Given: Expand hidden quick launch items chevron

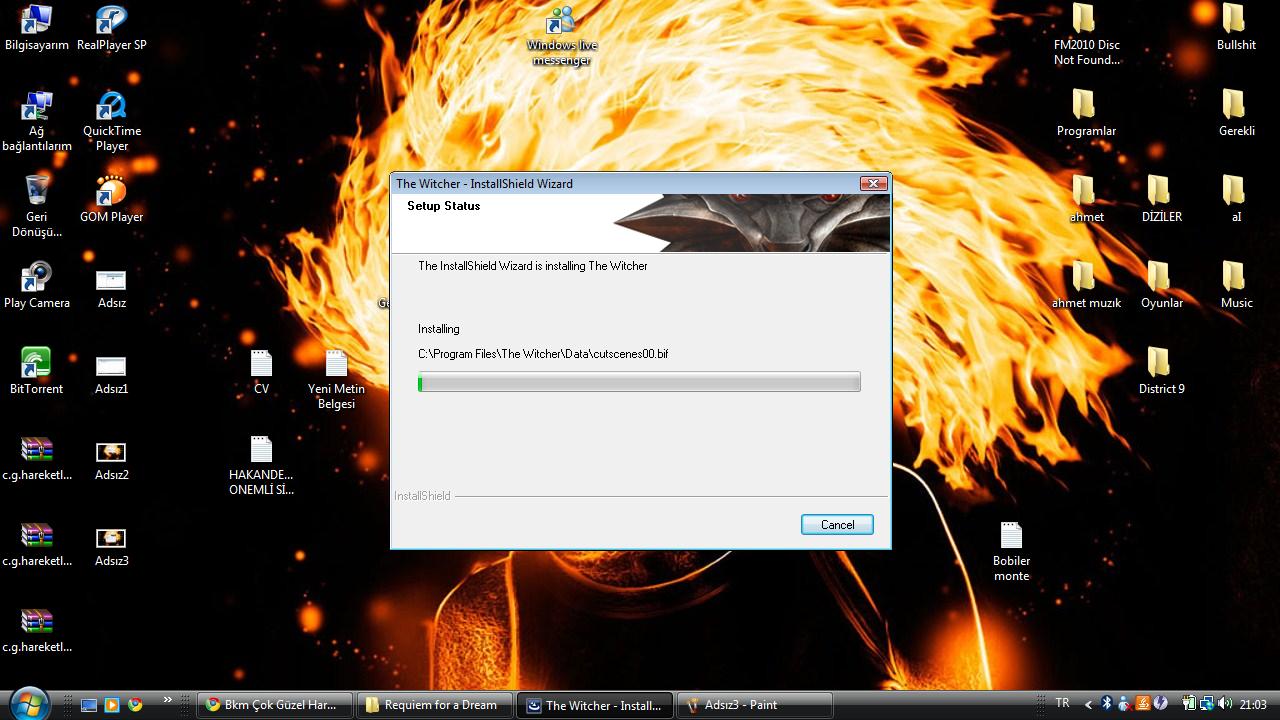Looking at the screenshot, I should click(x=167, y=701).
